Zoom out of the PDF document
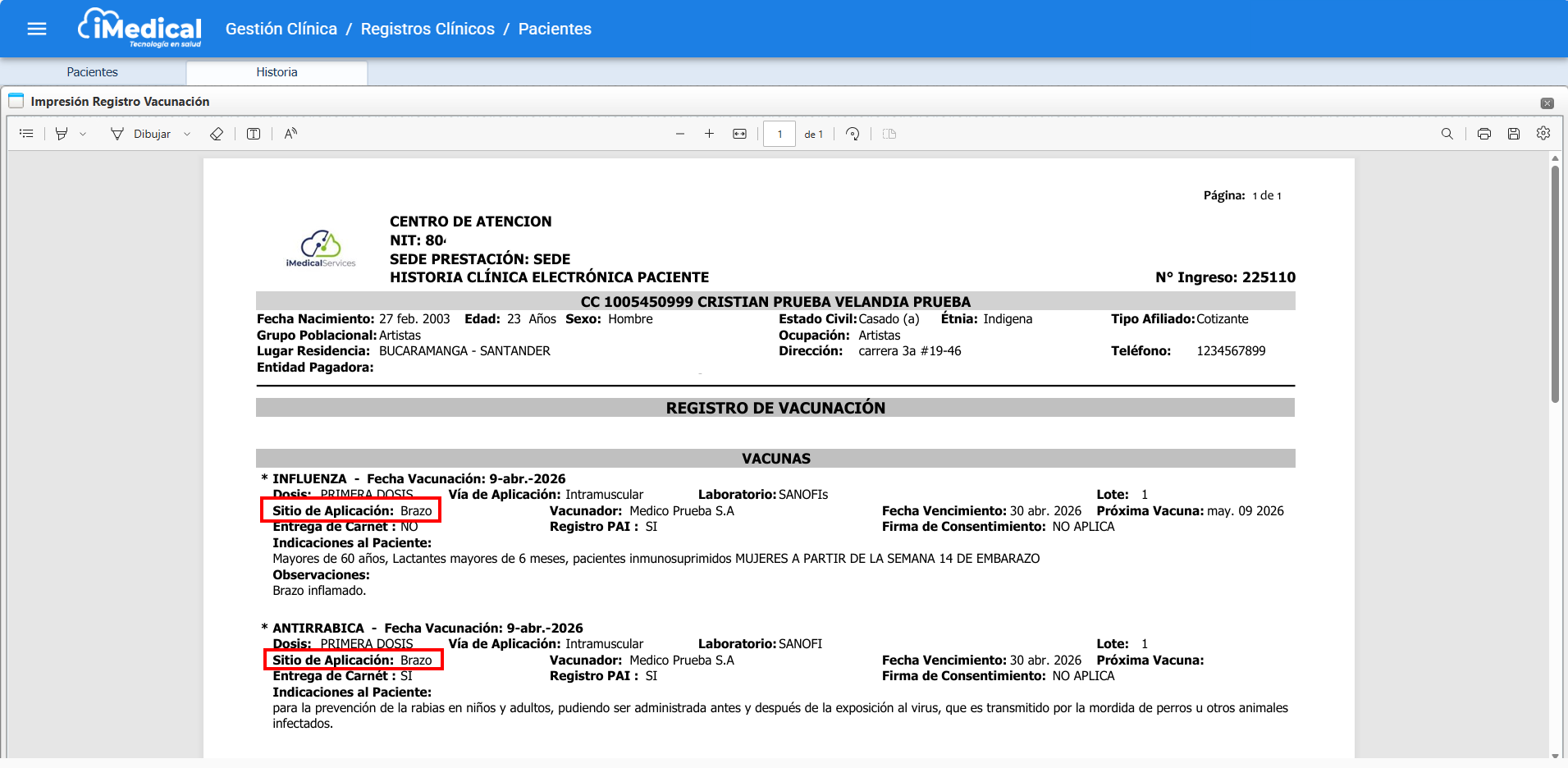 [680, 134]
